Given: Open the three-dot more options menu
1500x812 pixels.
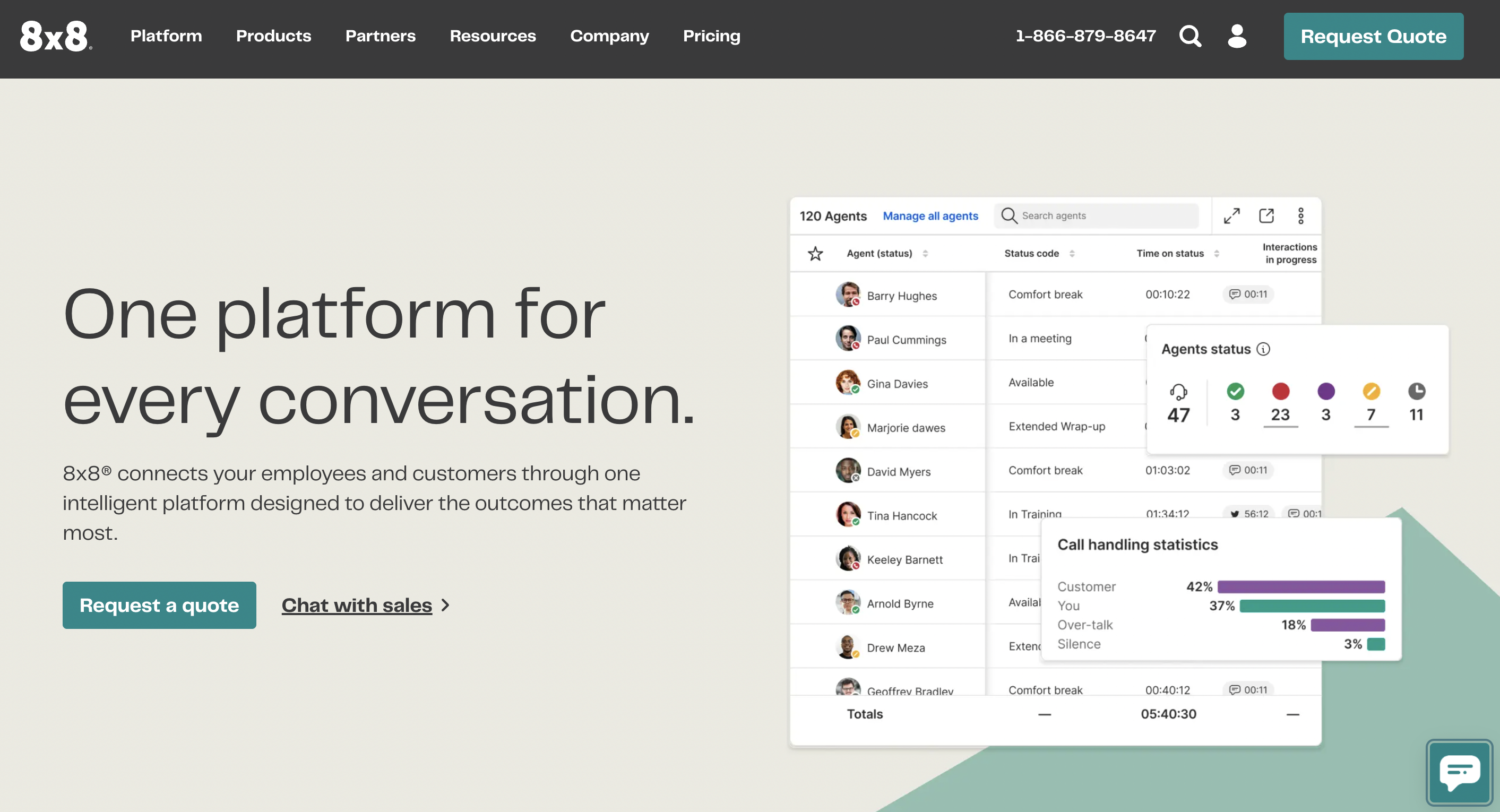Looking at the screenshot, I should 1301,216.
